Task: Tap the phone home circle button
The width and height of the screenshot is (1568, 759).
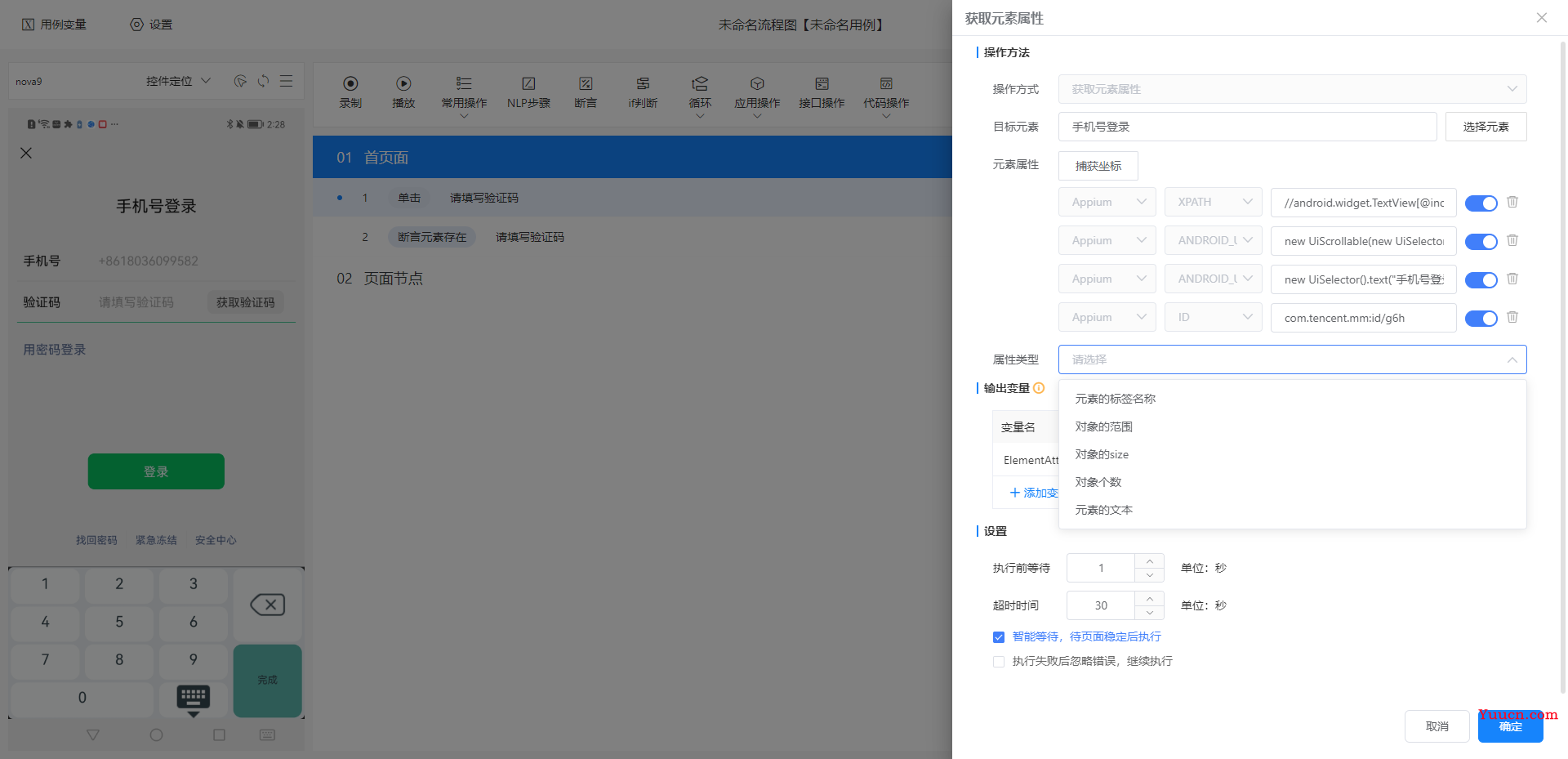Action: pos(156,734)
